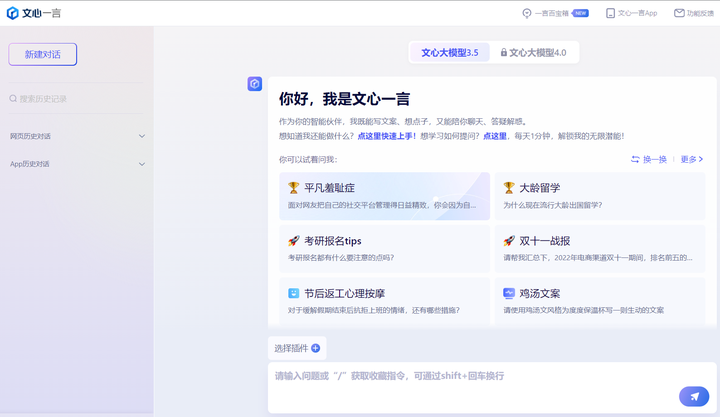Click chart icon of 鸡汤文案 card
This screenshot has width=720, height=417.
[509, 293]
